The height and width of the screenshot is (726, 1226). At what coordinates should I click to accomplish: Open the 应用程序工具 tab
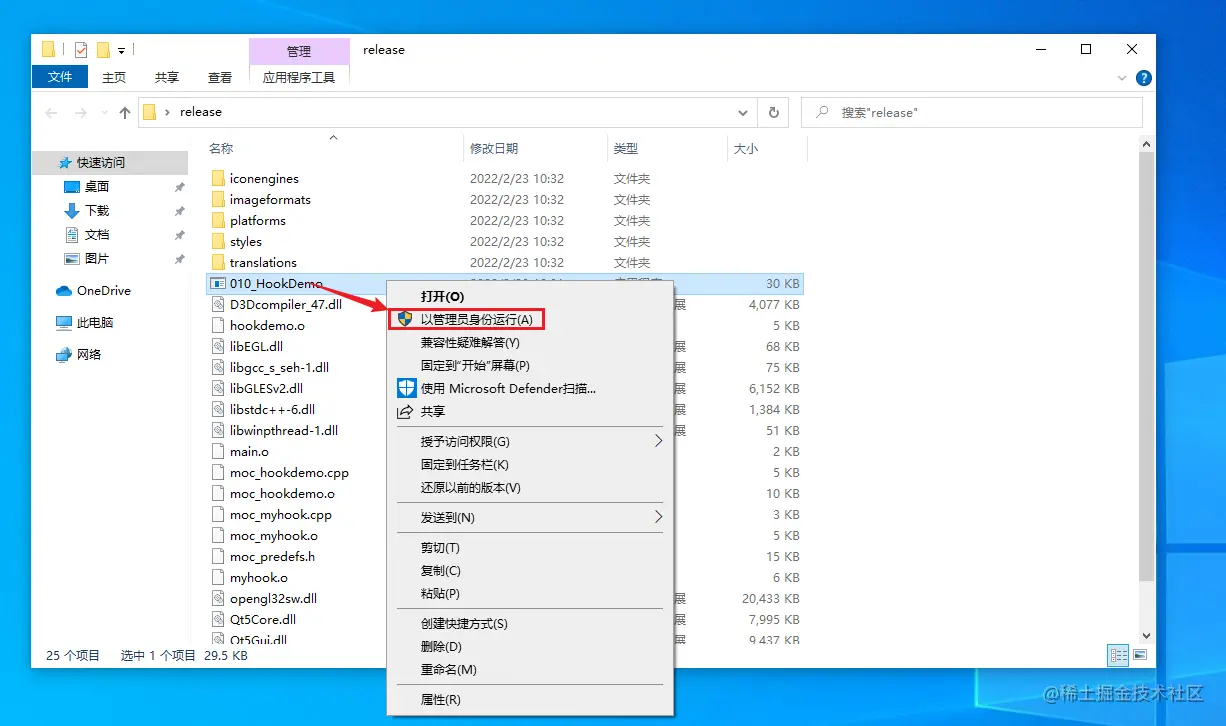pos(299,77)
